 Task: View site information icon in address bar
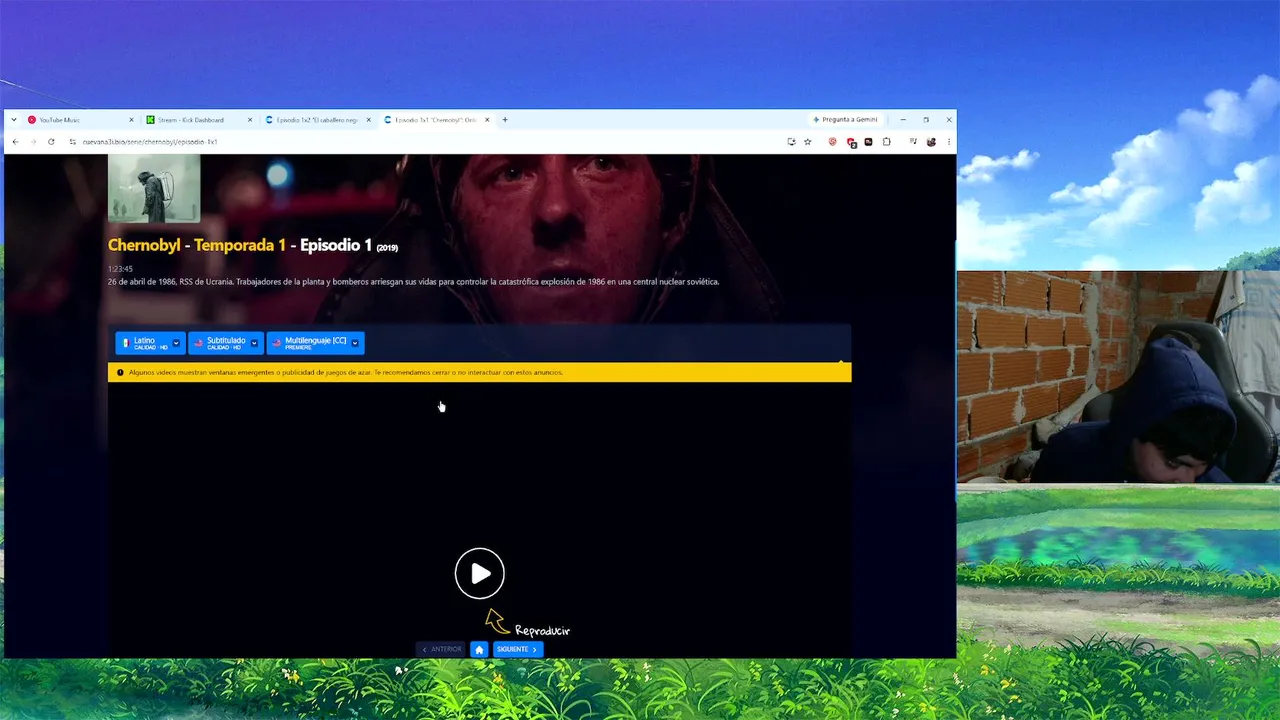[x=73, y=142]
